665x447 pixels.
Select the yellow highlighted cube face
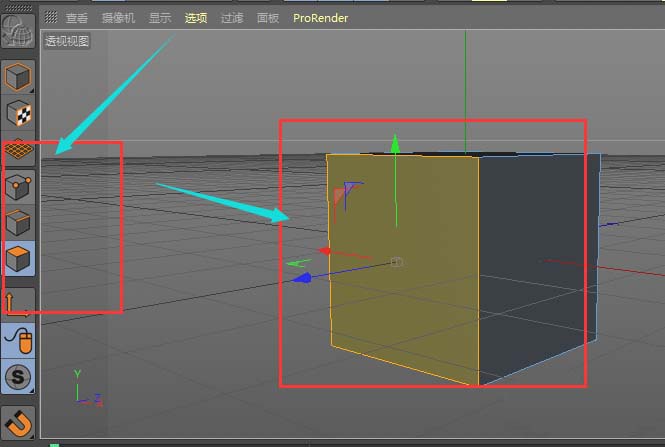[404, 271]
